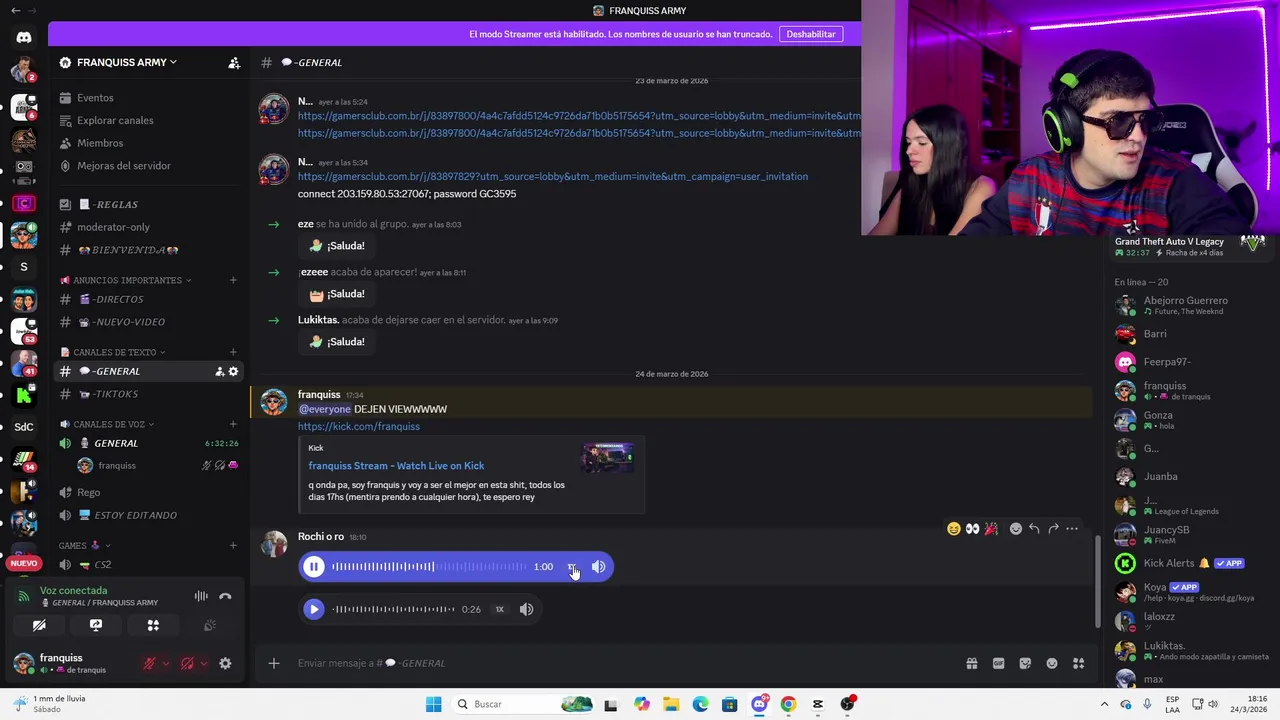Mute volume of the 1:00 voice message
Screen dimensions: 1280x720
pyautogui.click(x=598, y=567)
